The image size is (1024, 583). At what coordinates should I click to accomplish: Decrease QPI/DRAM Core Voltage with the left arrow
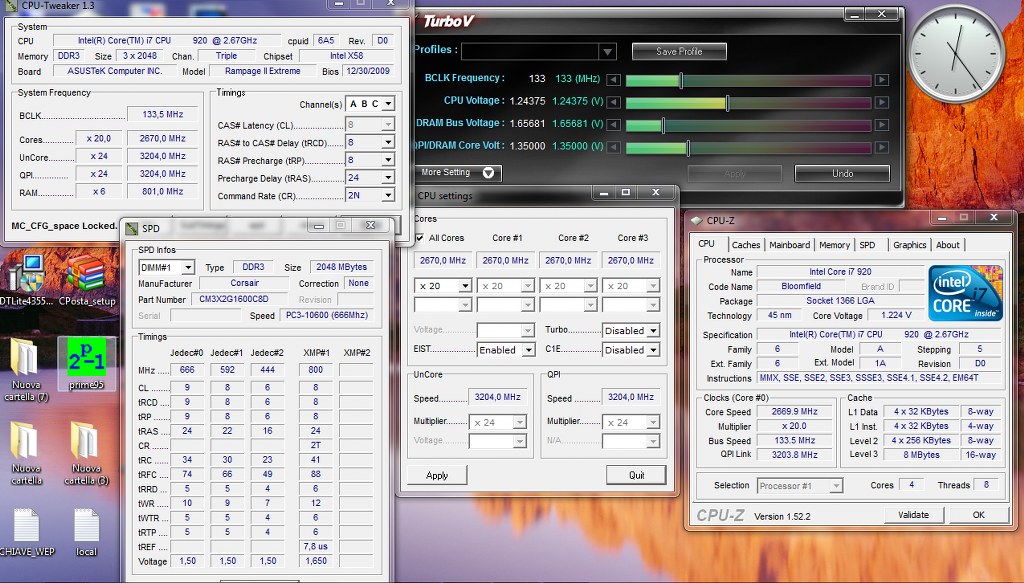[x=613, y=148]
